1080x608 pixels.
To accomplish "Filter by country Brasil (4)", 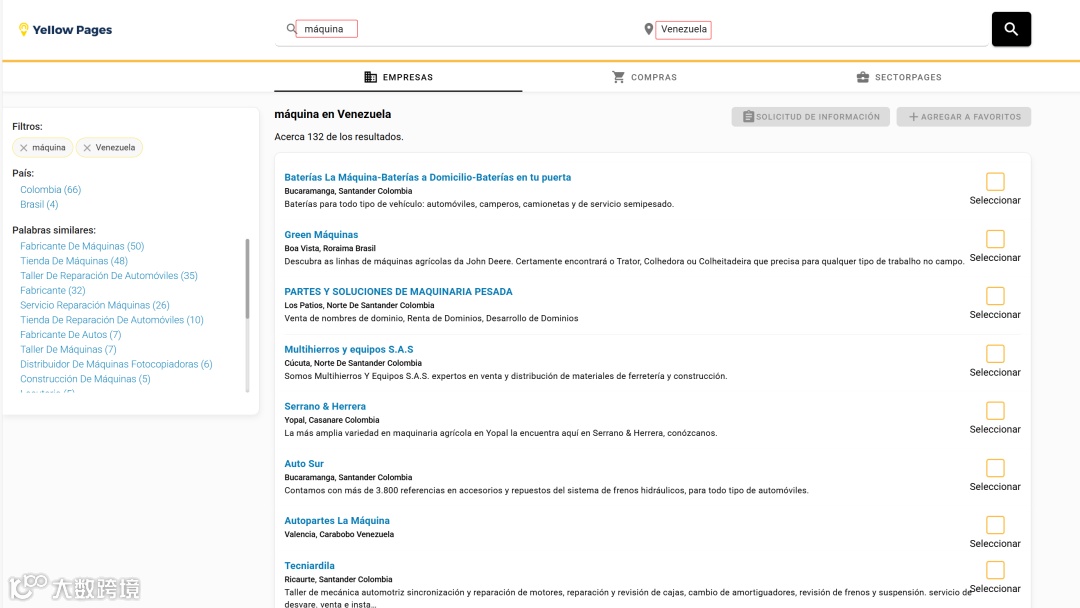I will [39, 205].
